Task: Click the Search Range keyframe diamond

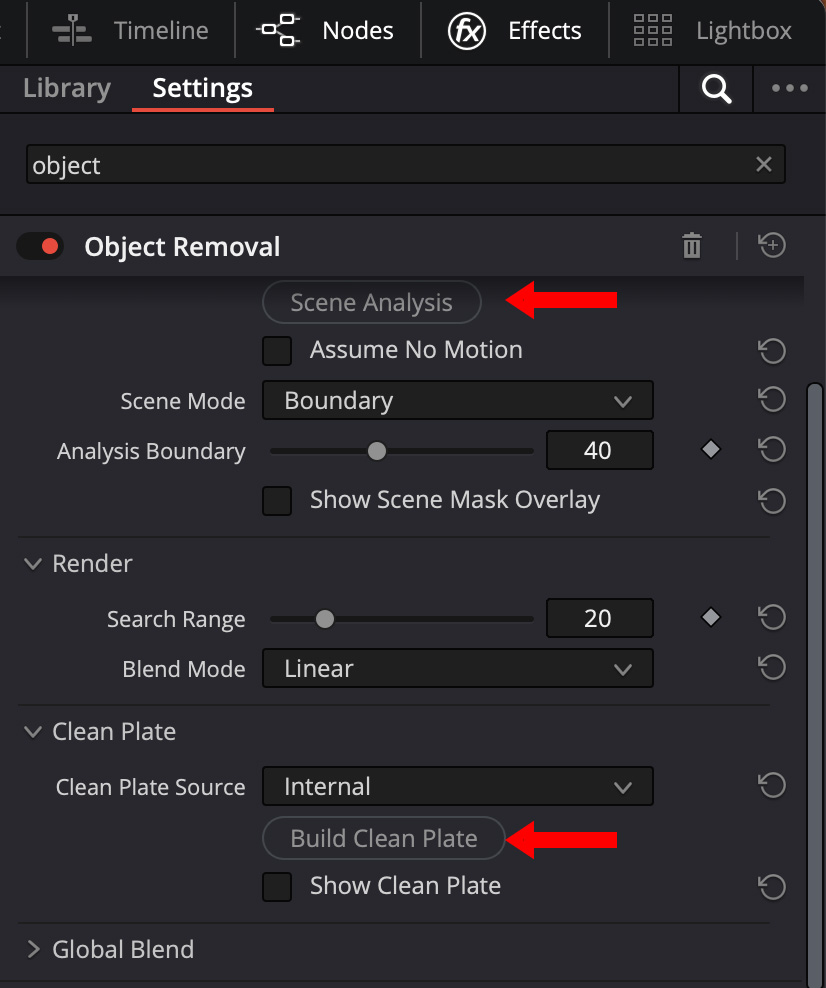Action: [x=711, y=618]
